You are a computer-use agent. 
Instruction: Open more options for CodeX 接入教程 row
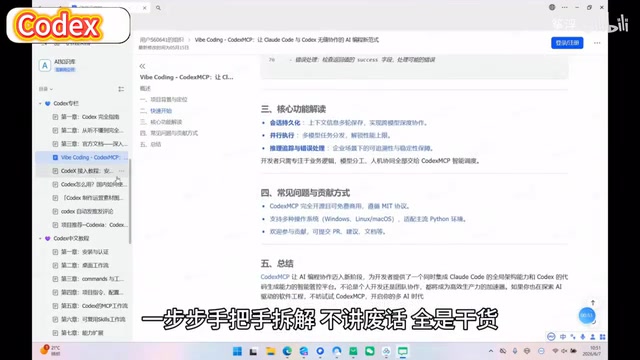pos(122,171)
